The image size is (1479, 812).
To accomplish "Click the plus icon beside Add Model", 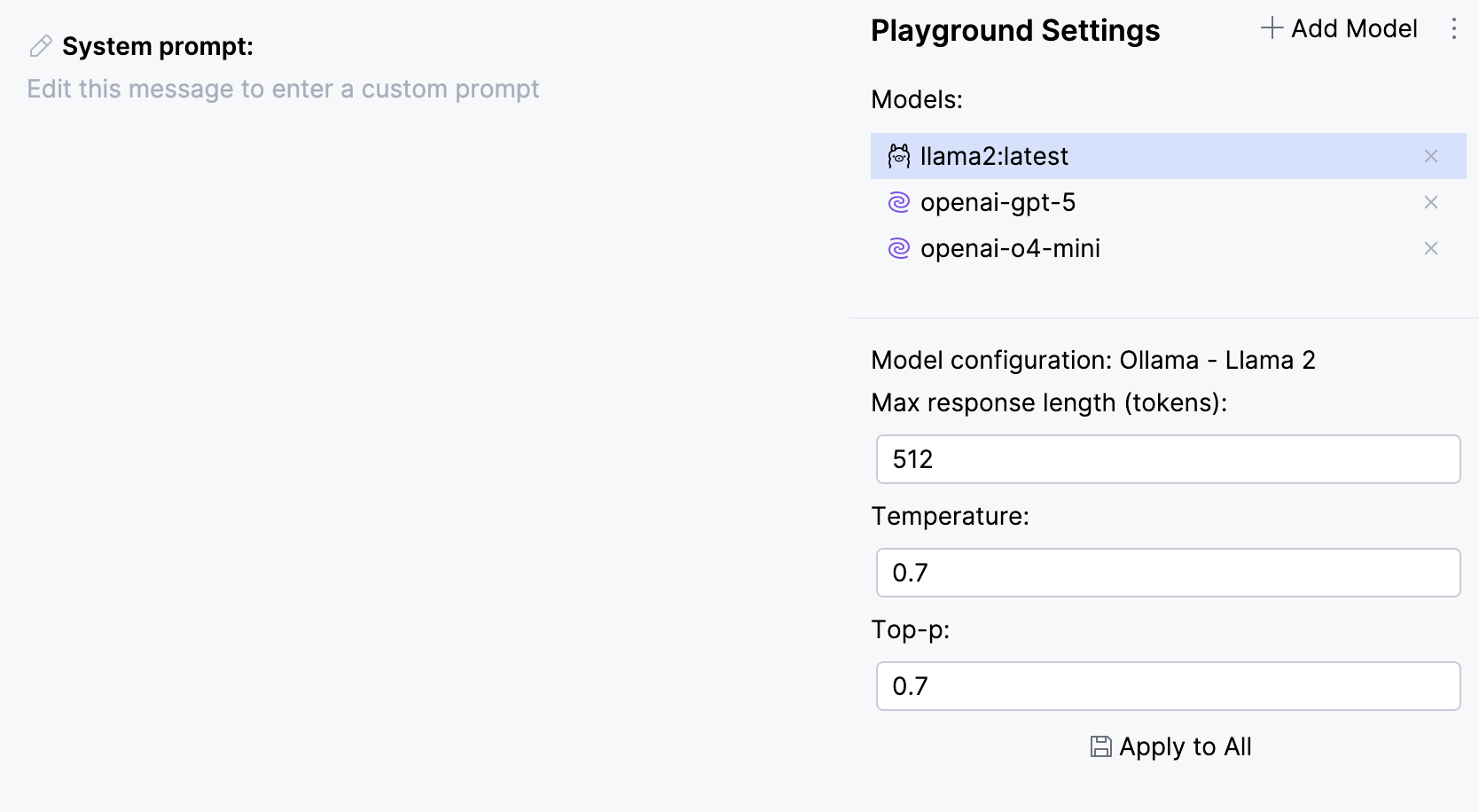I will [x=1271, y=27].
